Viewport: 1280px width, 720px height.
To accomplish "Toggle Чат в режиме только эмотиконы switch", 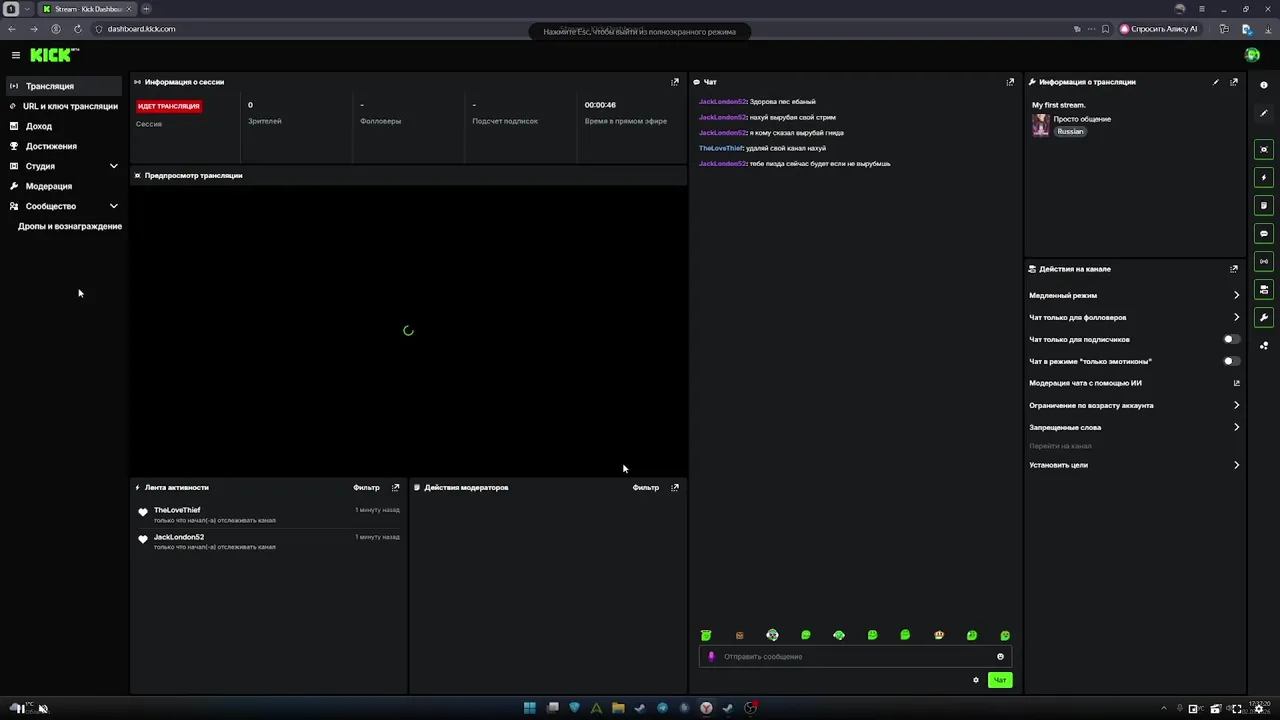I will (1231, 361).
